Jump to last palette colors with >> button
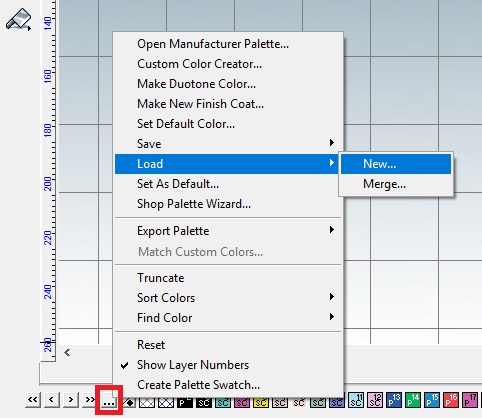 click(x=89, y=400)
